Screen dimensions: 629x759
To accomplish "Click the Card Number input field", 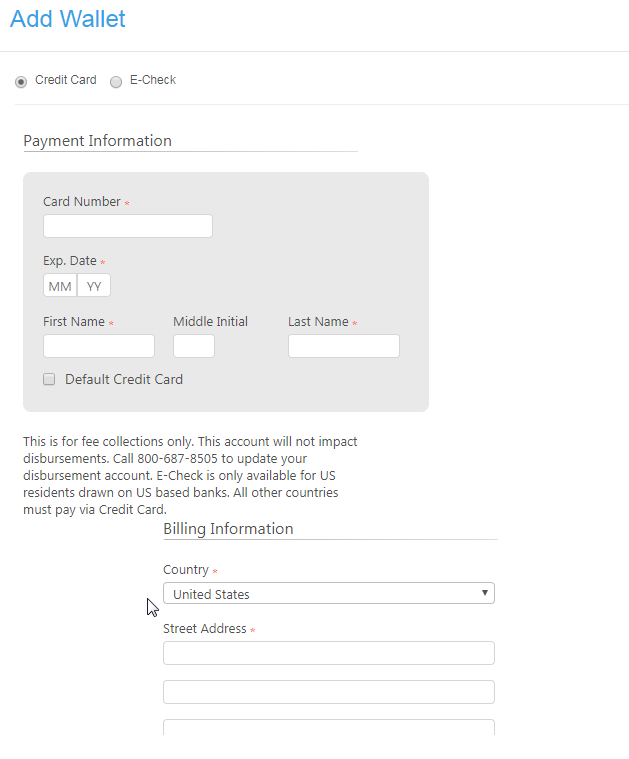I will pyautogui.click(x=128, y=226).
